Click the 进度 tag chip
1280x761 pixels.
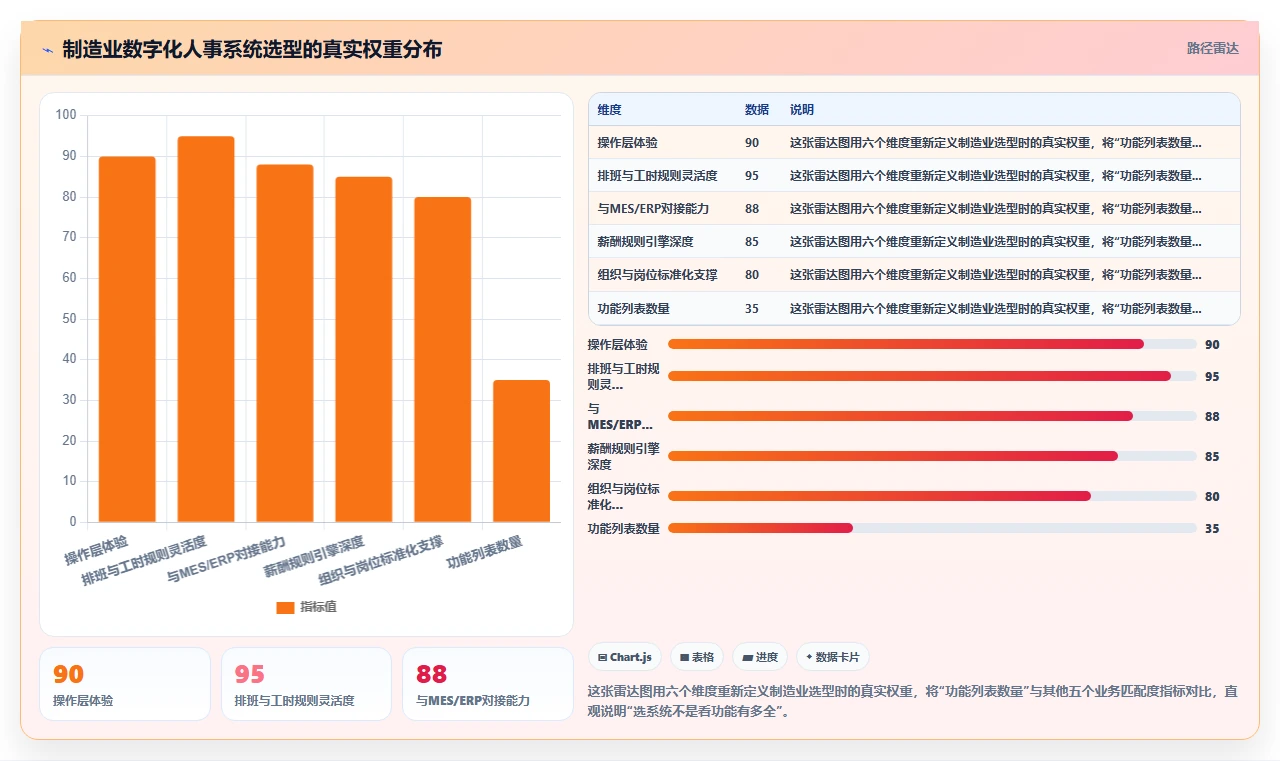[x=760, y=657]
